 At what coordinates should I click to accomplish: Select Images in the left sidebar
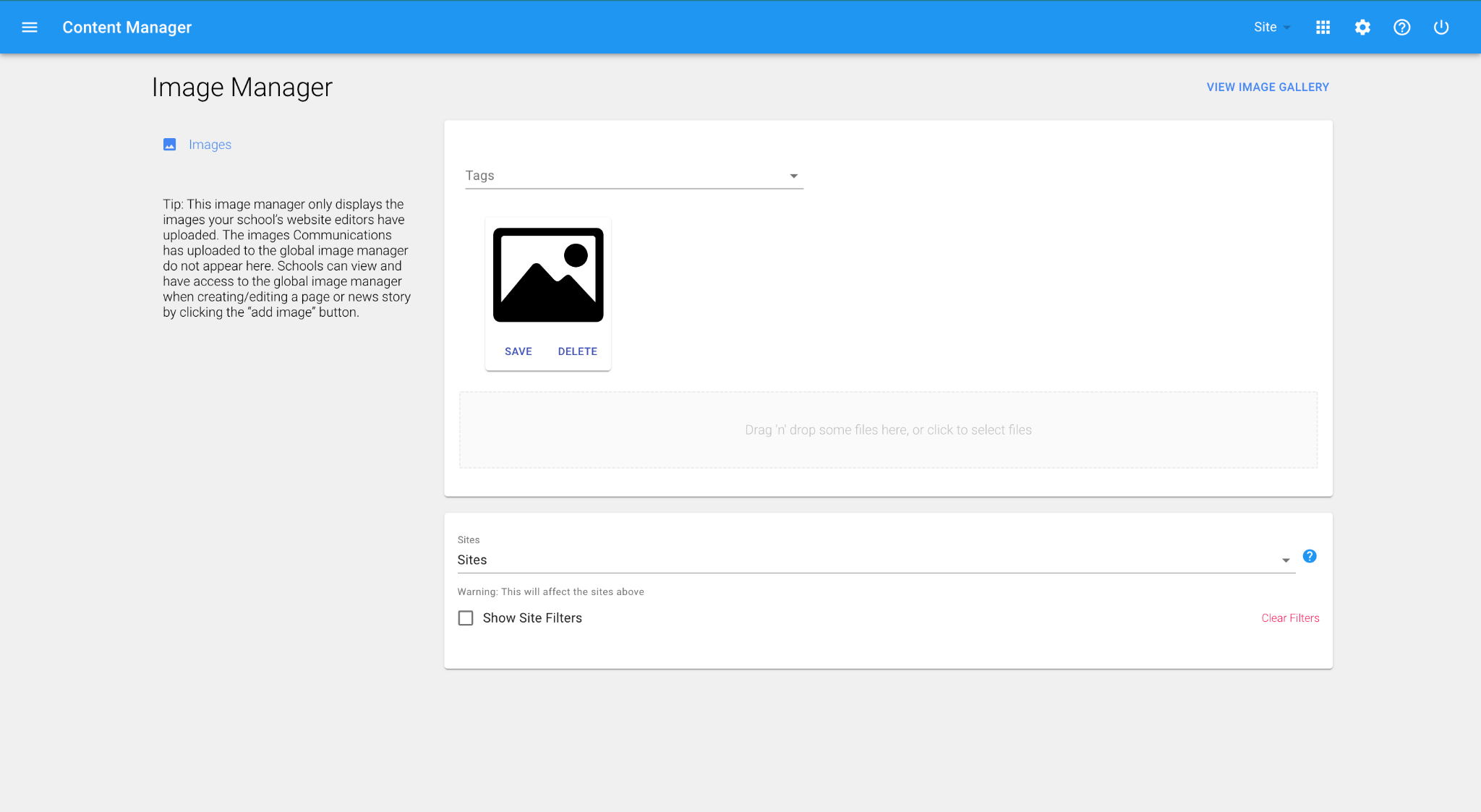coord(210,145)
